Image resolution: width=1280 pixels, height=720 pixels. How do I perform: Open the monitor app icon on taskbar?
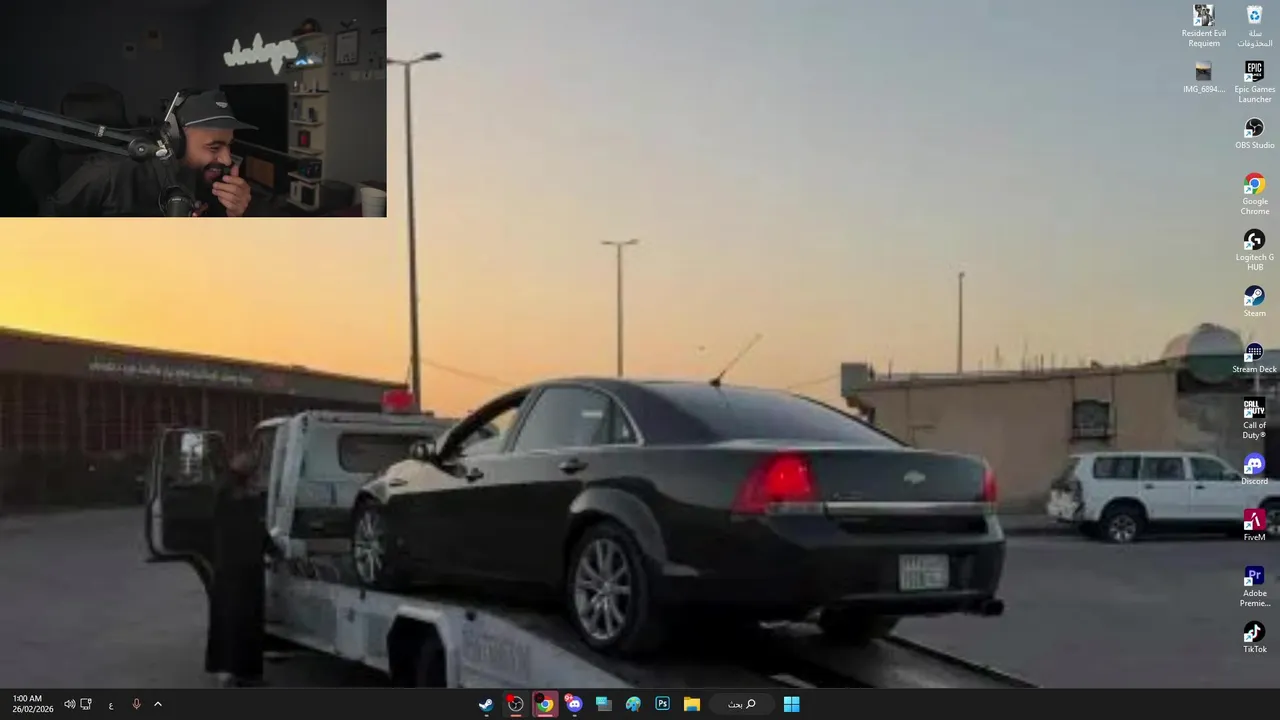click(603, 704)
